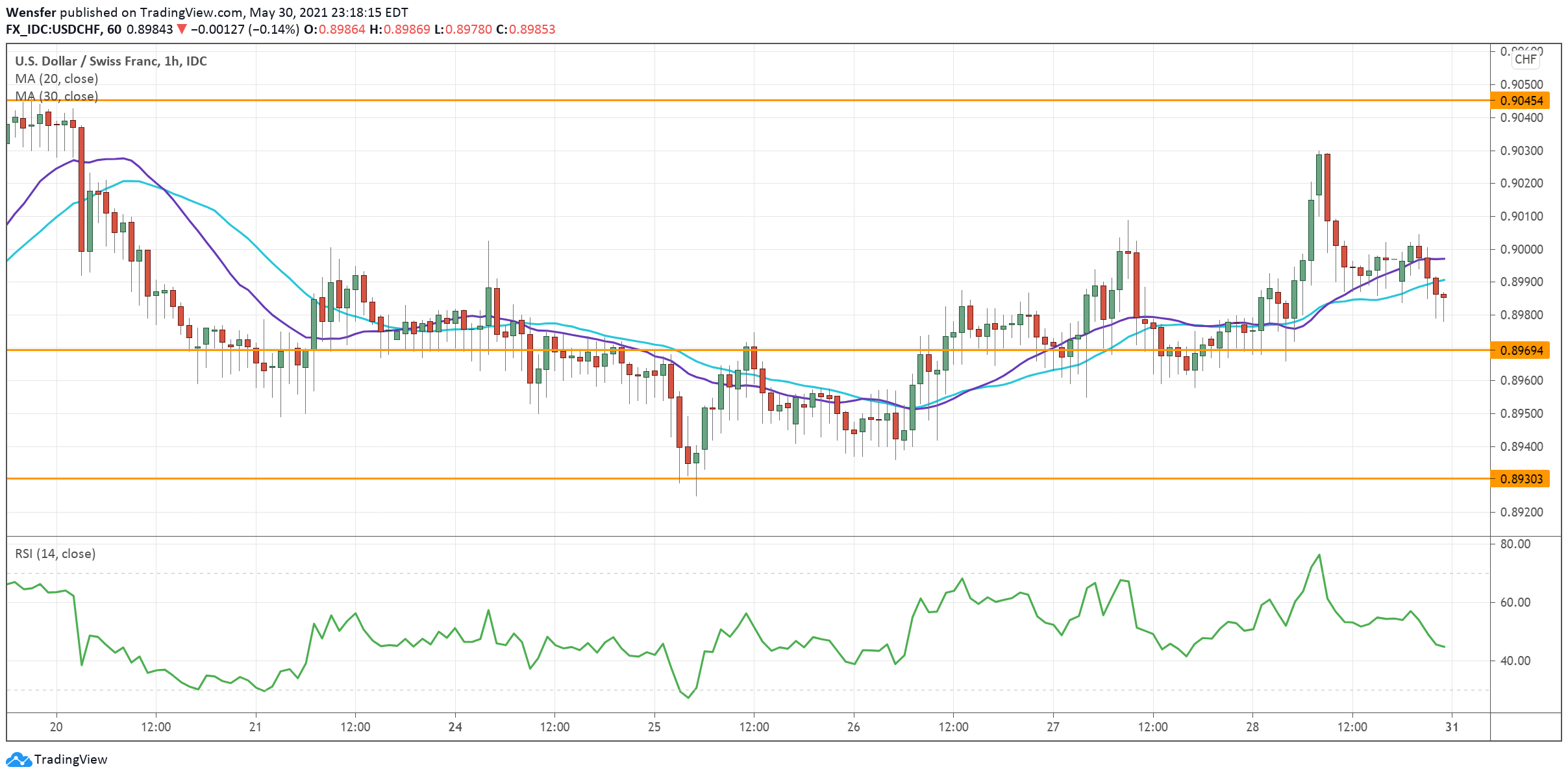
Task: Click the orange 0.89694 price label
Action: [1521, 350]
